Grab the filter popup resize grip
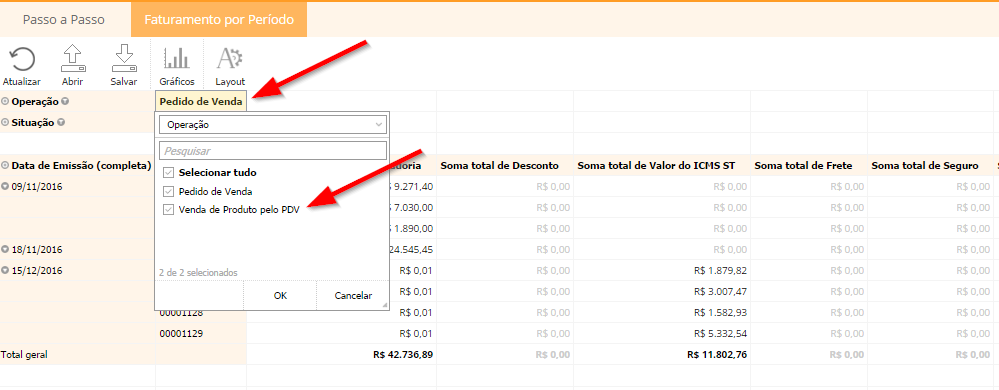Screen dimensions: 999x390 (x=385, y=306)
